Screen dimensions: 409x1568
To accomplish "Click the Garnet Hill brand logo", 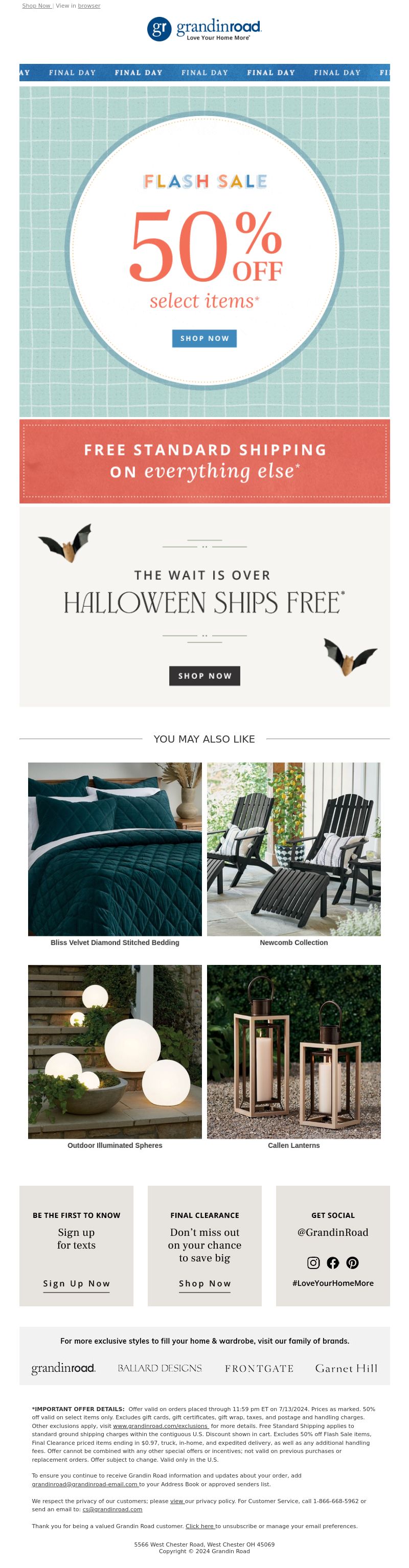I will click(x=346, y=1368).
